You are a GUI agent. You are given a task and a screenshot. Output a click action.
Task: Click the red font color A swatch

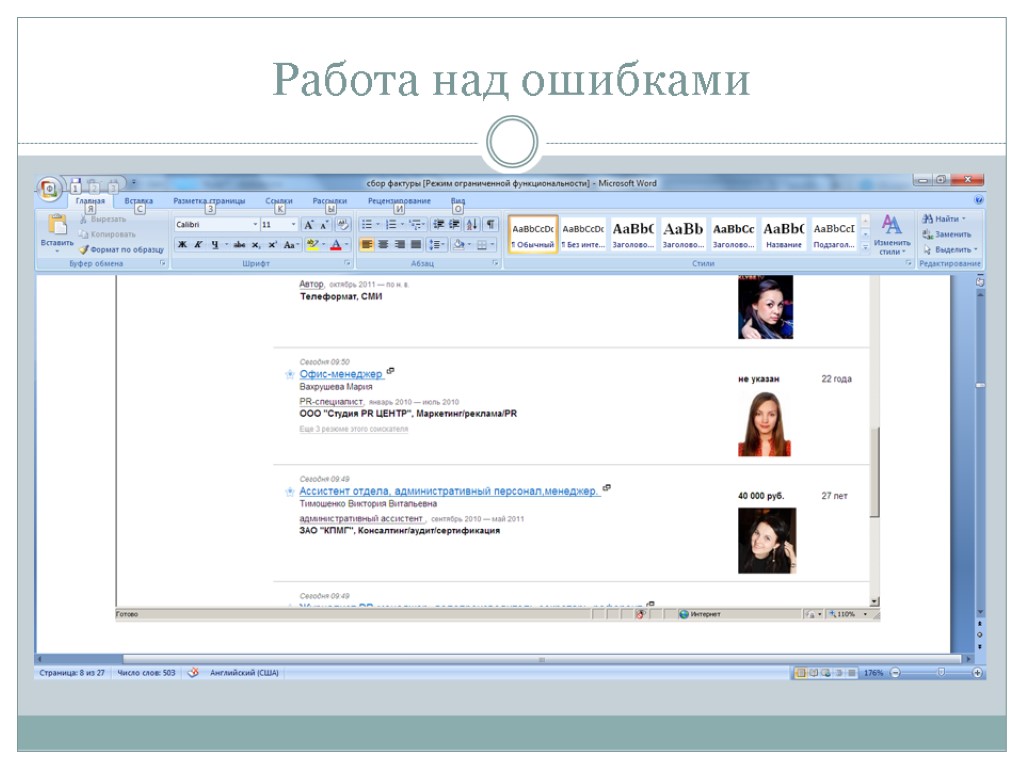coord(336,245)
